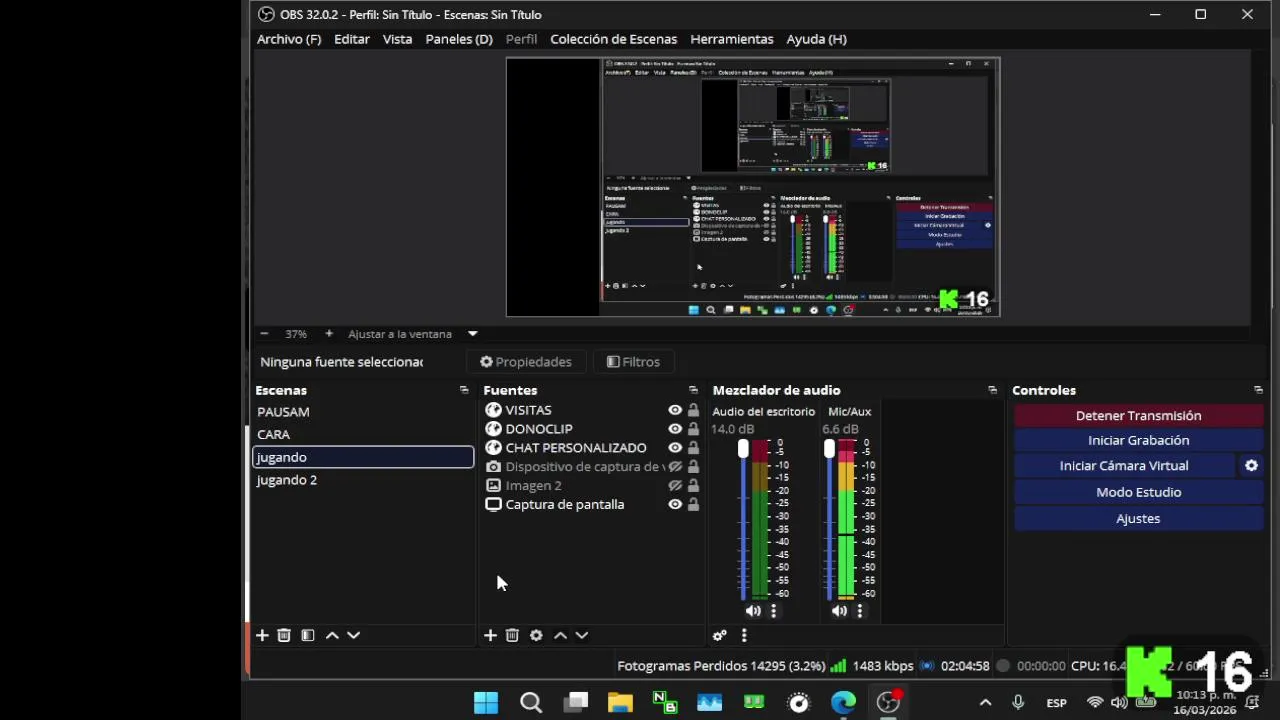Click Iniciar Cámara Virtual button
Viewport: 1280px width, 720px height.
(1124, 466)
